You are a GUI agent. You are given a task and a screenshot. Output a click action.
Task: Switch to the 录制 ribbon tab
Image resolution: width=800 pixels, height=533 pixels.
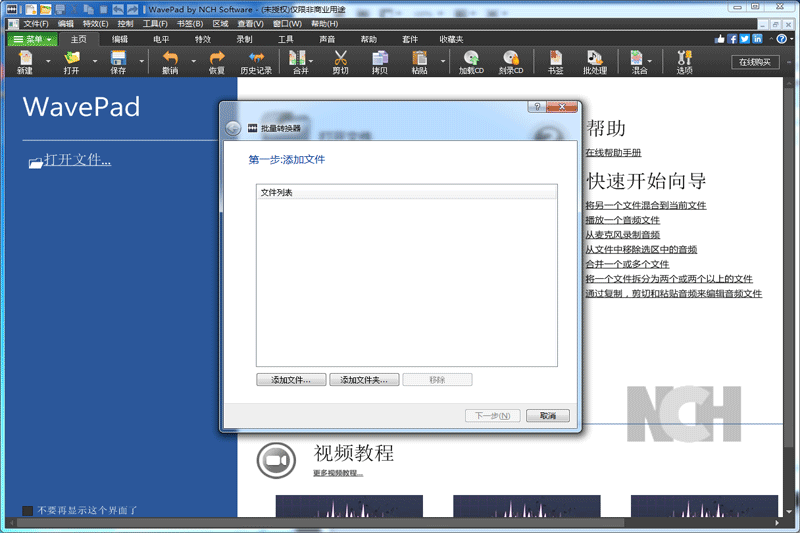point(244,39)
